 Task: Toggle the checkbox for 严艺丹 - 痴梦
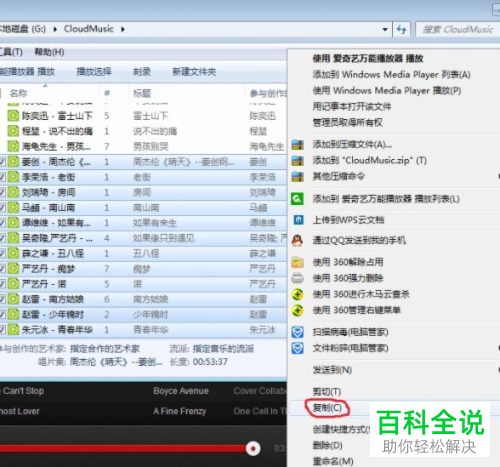(2, 269)
